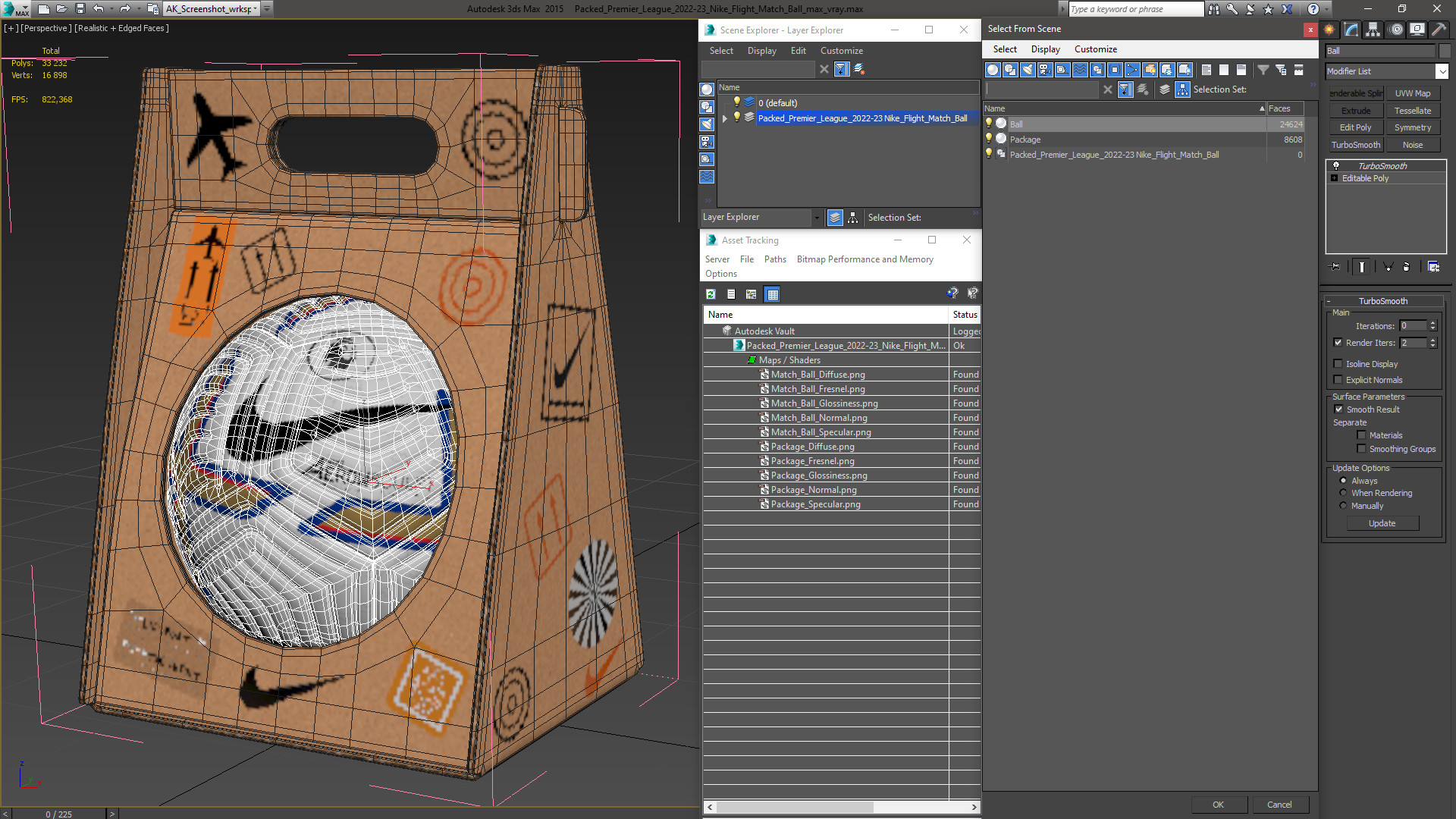The height and width of the screenshot is (819, 1456).
Task: Enable Isoline Display checkbox
Action: [1338, 364]
